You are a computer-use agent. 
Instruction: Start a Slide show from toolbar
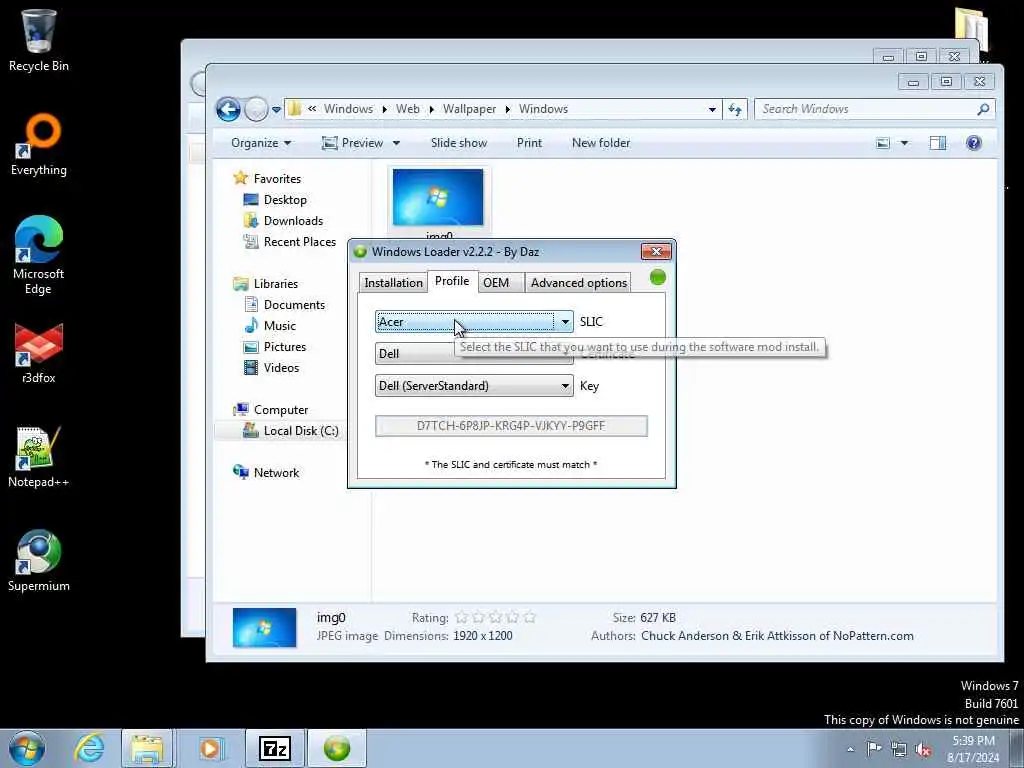click(458, 143)
